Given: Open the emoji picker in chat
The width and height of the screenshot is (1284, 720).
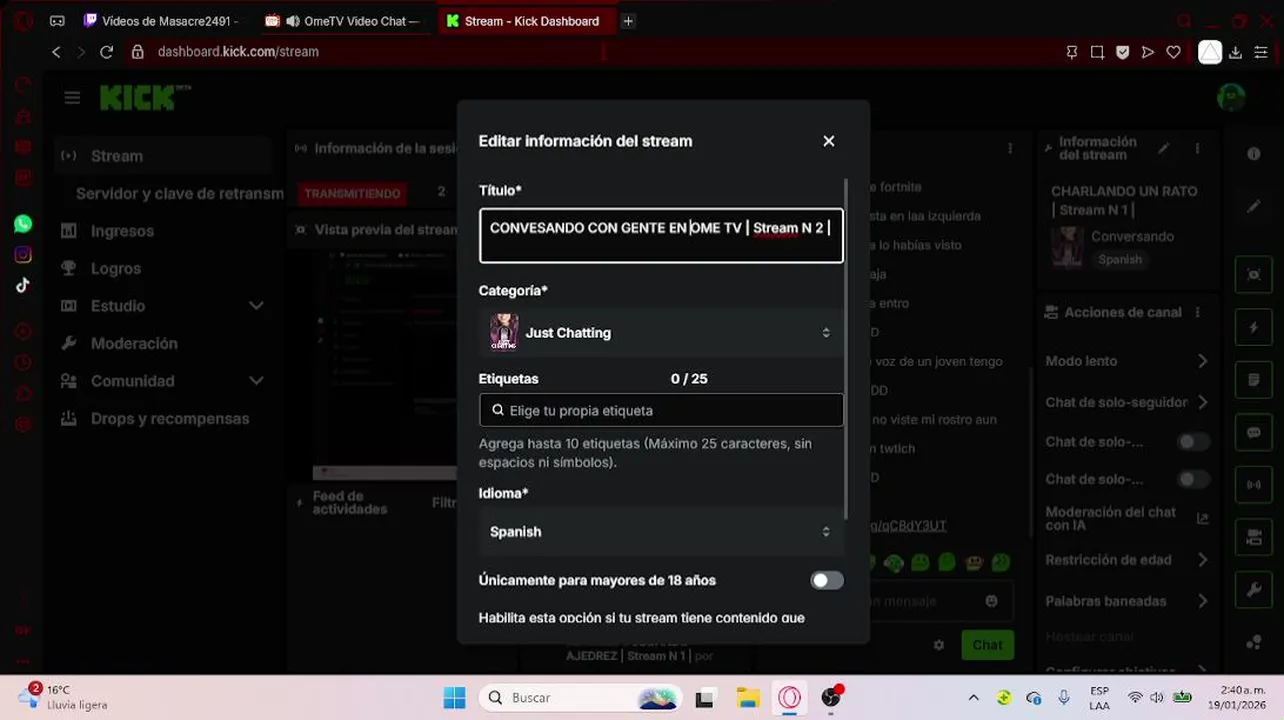Looking at the screenshot, I should (x=991, y=601).
